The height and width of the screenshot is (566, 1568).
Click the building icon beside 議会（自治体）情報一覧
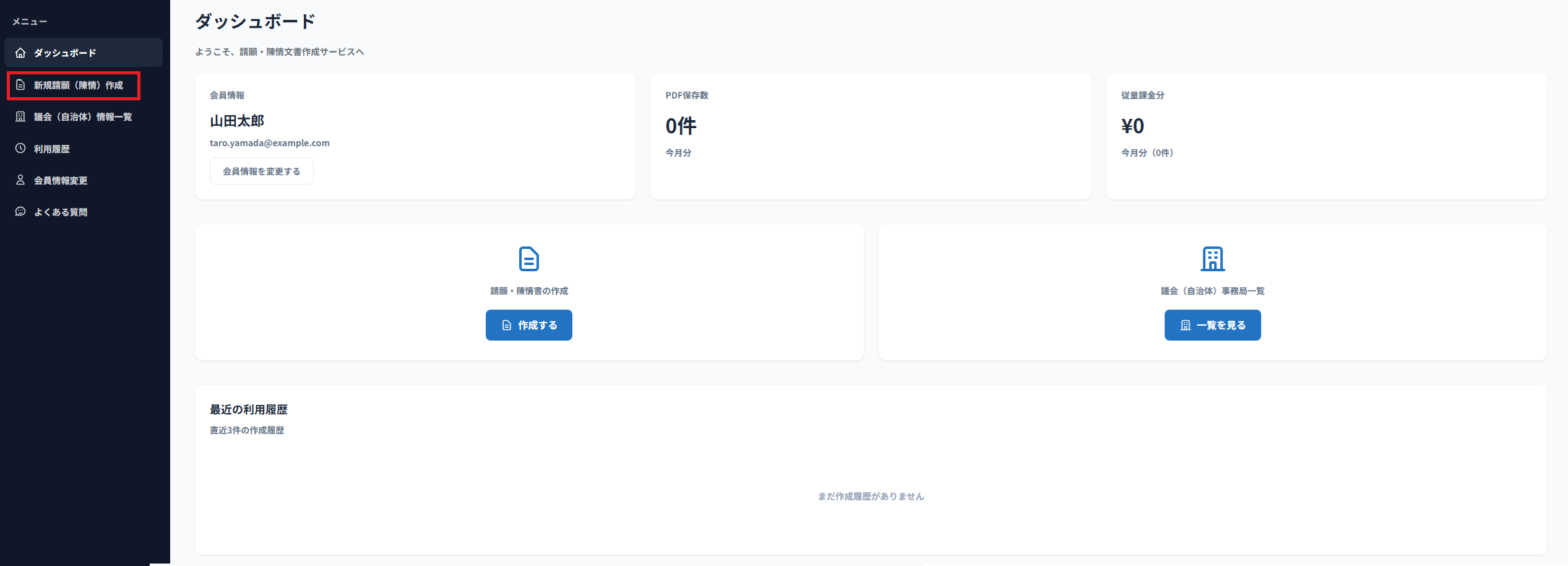[x=20, y=116]
